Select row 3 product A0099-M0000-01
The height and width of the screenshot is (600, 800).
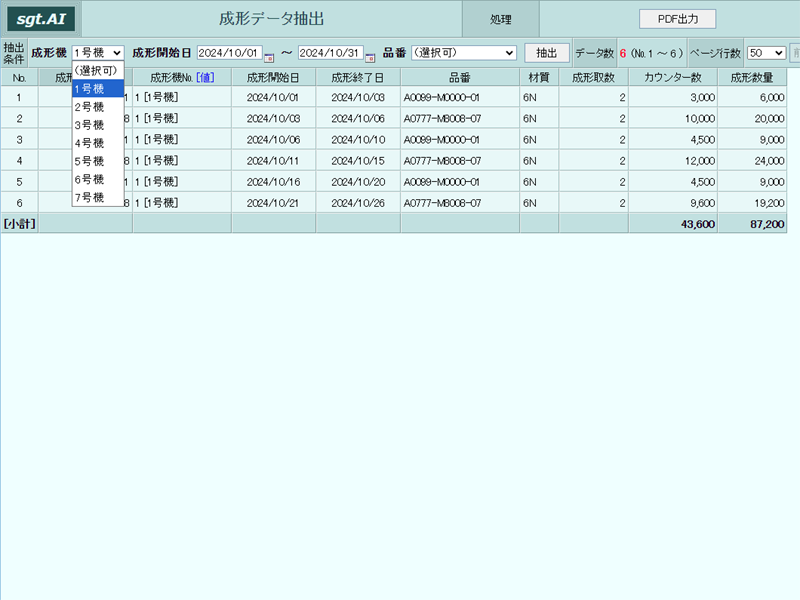(x=442, y=140)
